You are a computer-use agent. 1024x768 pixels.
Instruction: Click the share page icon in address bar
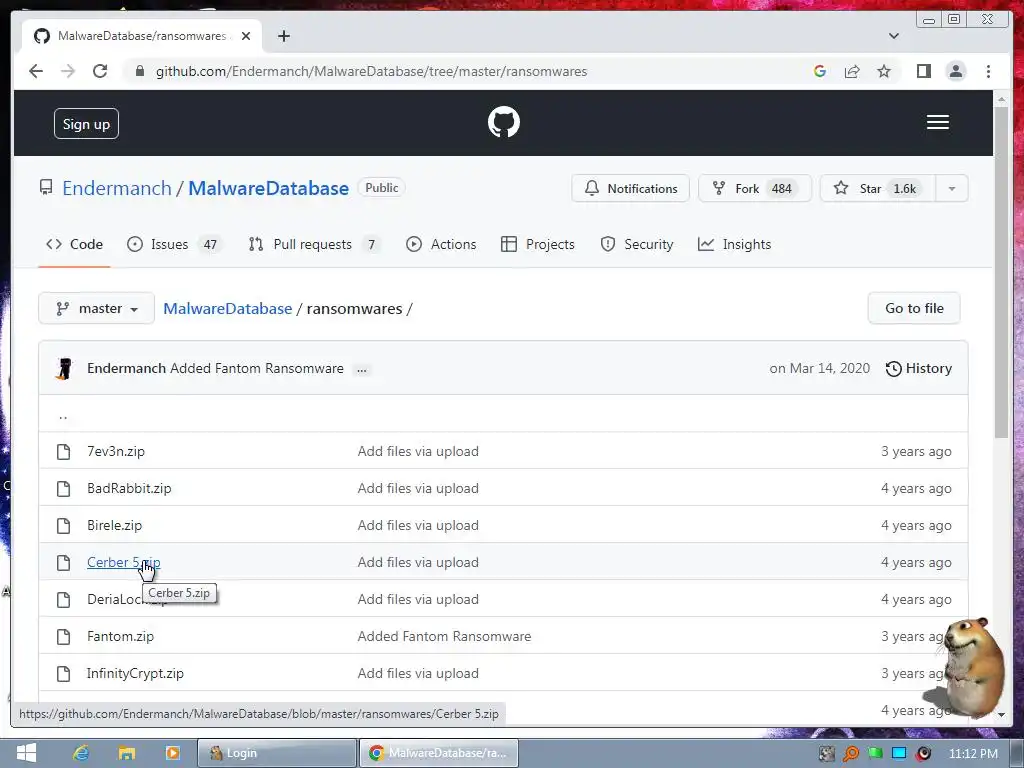tap(852, 71)
